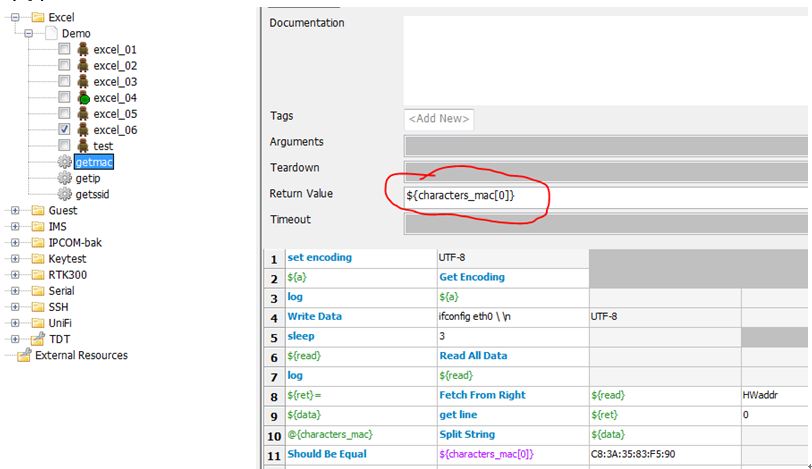Click the IPCOM-bak folder icon
The image size is (812, 469).
click(38, 243)
